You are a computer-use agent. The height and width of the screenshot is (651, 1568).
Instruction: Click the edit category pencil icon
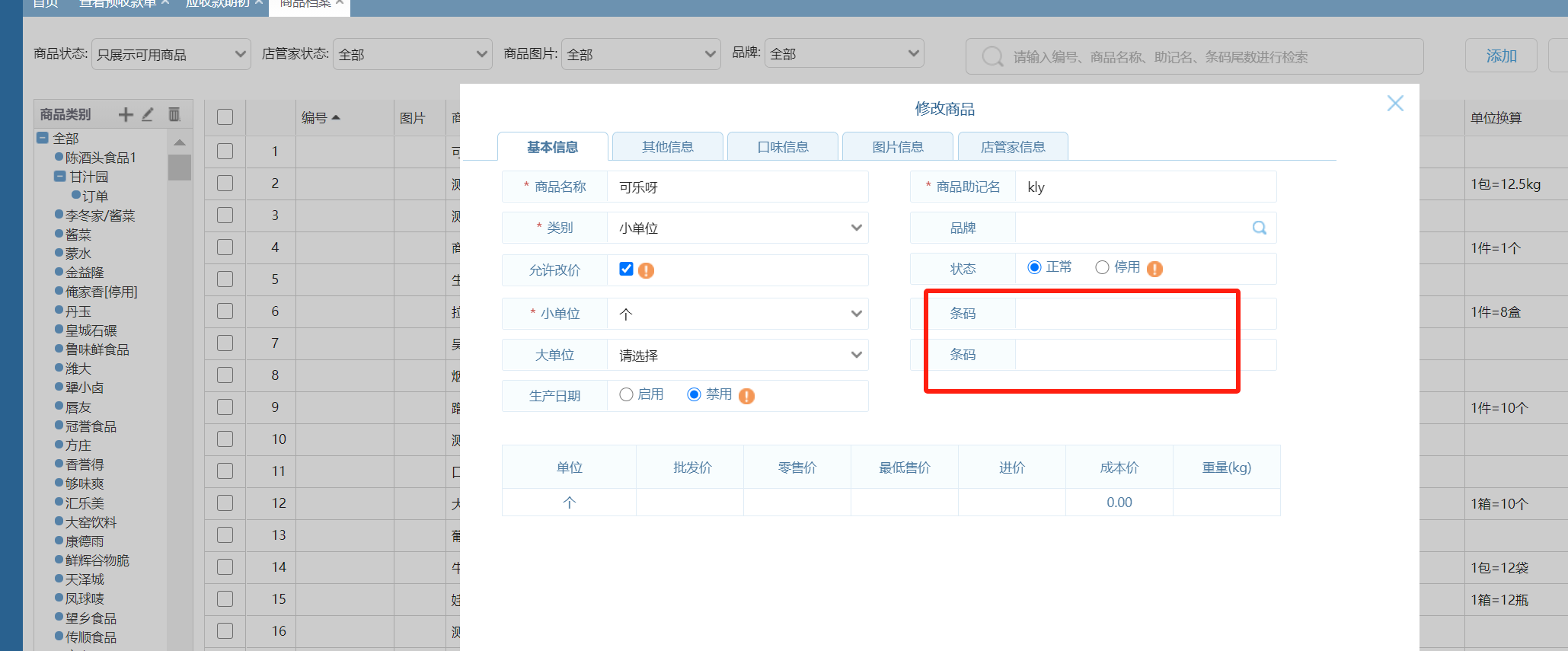(x=148, y=114)
